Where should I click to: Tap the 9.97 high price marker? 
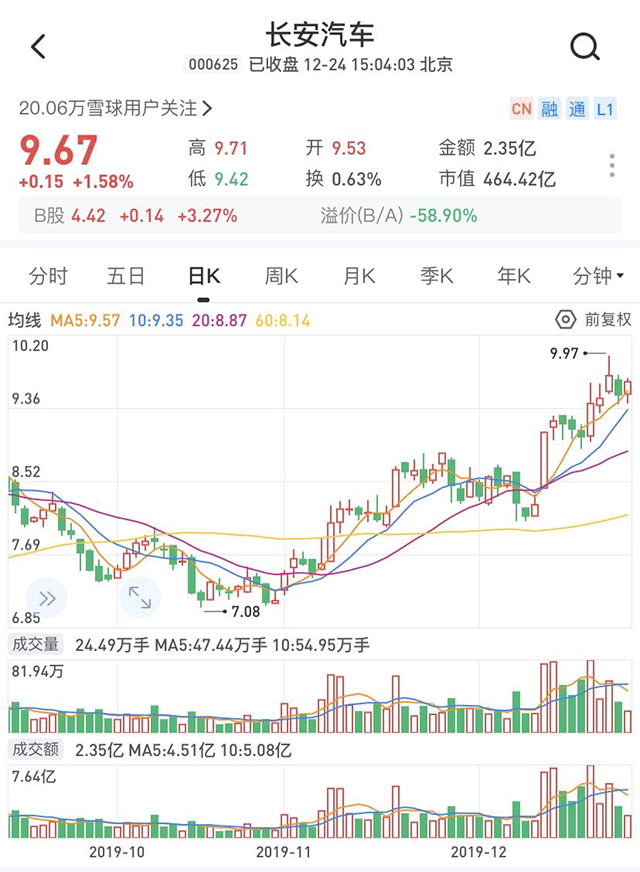click(564, 353)
